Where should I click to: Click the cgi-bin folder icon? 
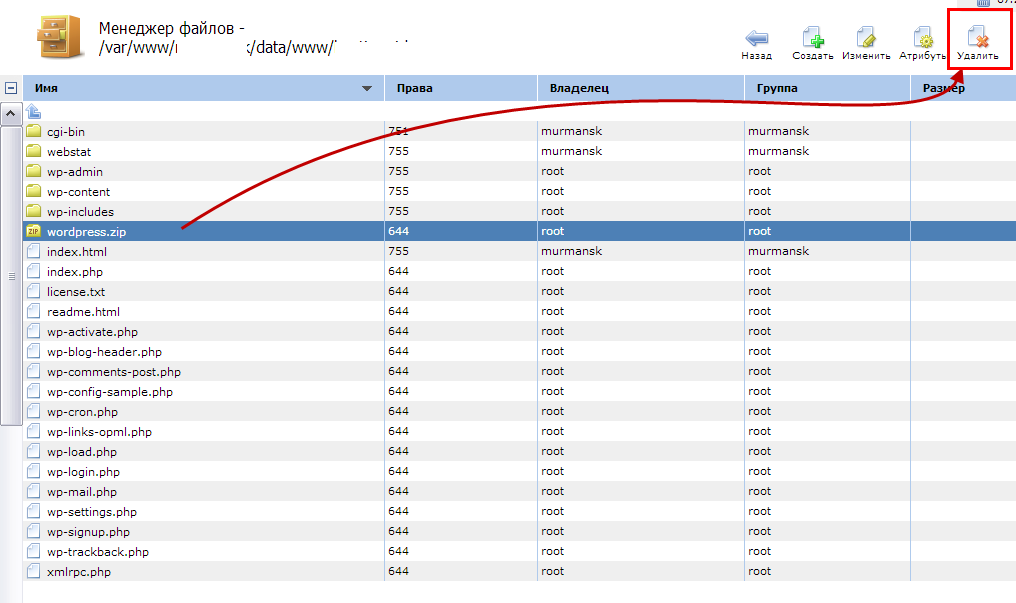click(34, 131)
